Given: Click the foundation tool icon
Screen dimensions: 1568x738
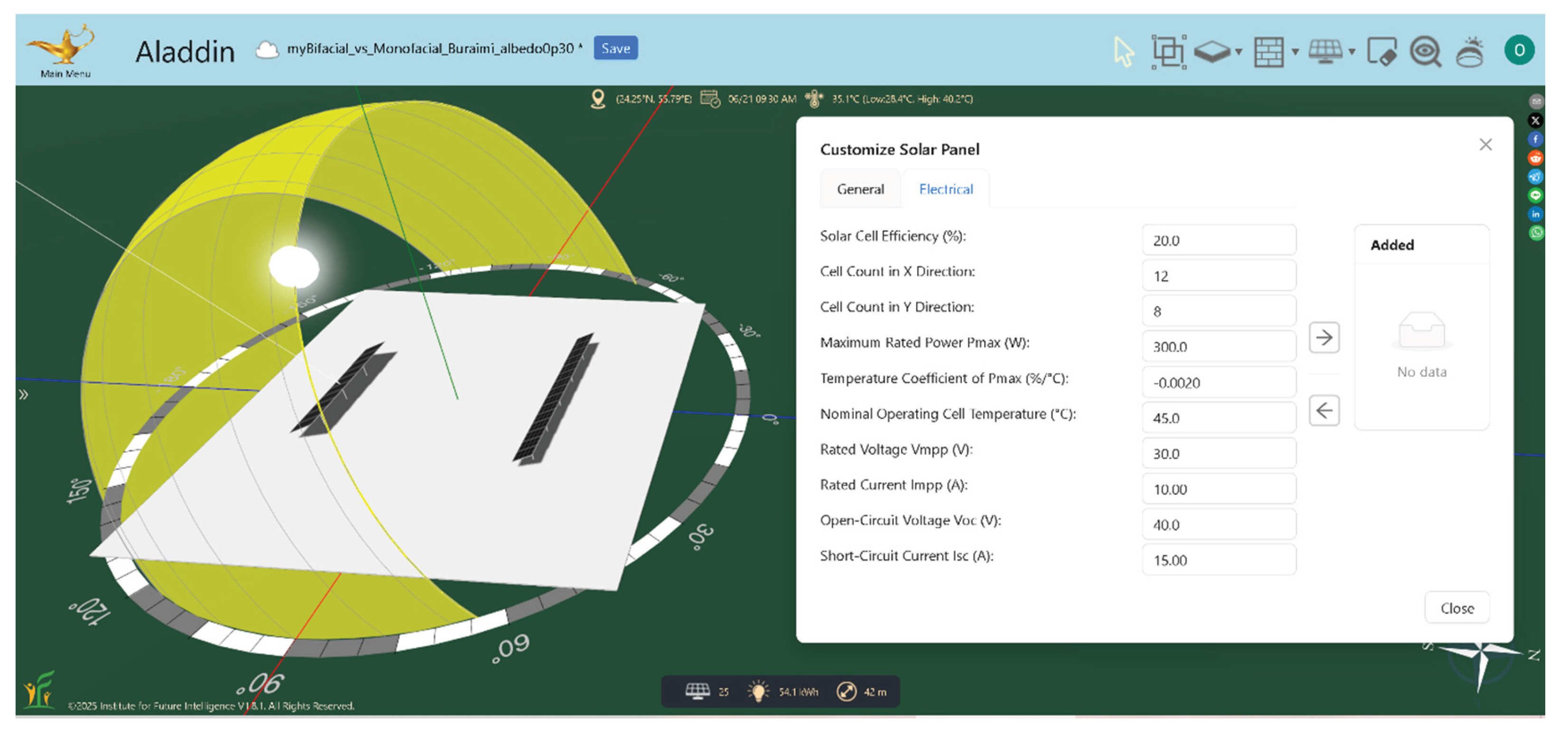Looking at the screenshot, I should coord(1212,51).
